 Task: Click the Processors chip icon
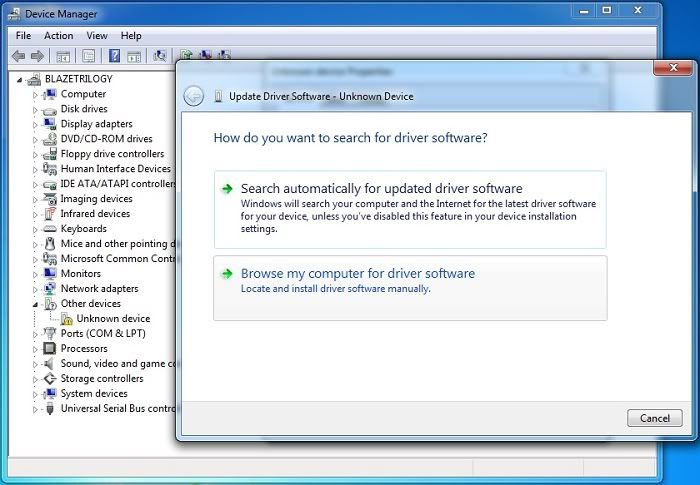(x=50, y=348)
